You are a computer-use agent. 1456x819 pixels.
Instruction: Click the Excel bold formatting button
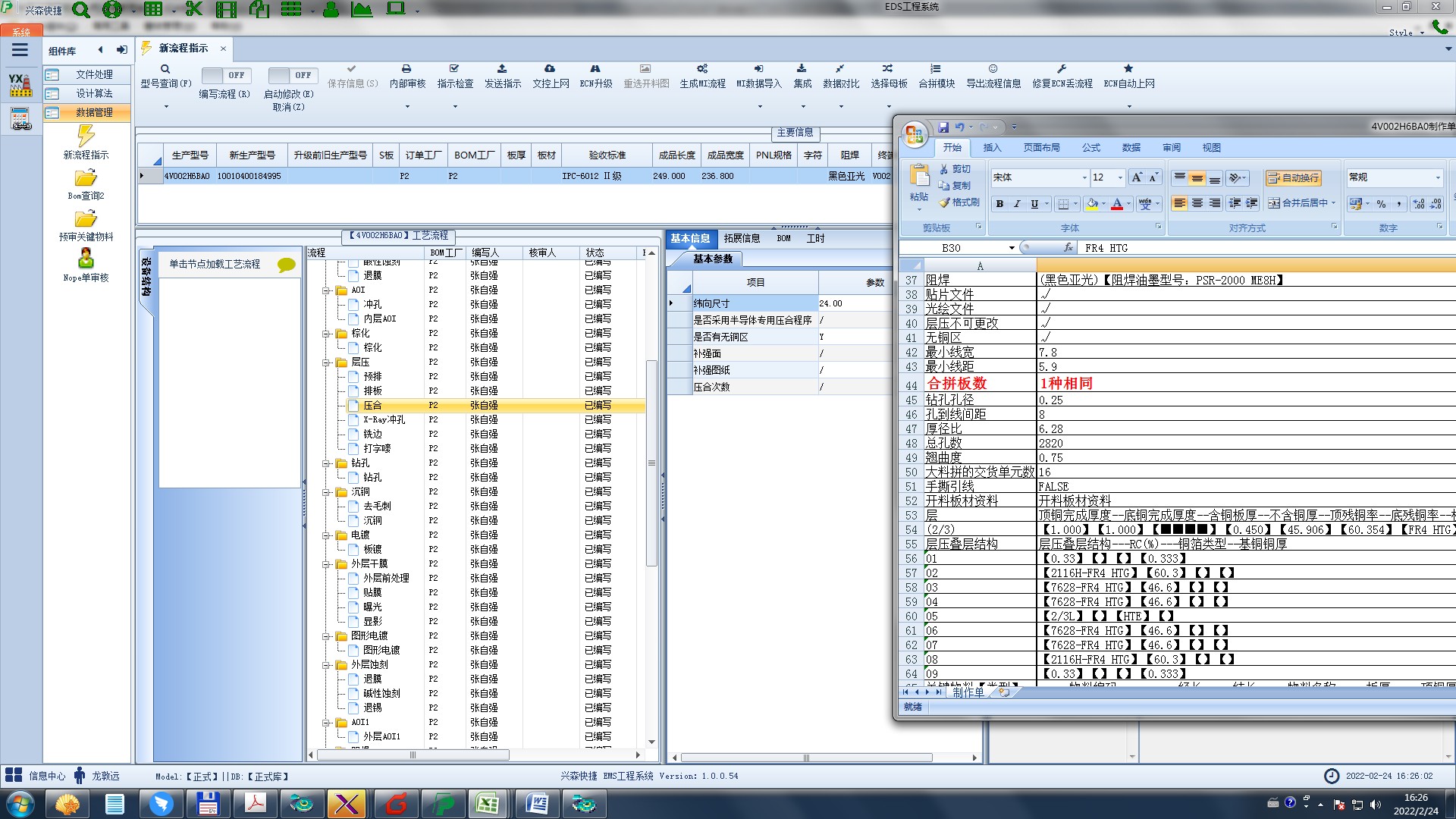[999, 204]
